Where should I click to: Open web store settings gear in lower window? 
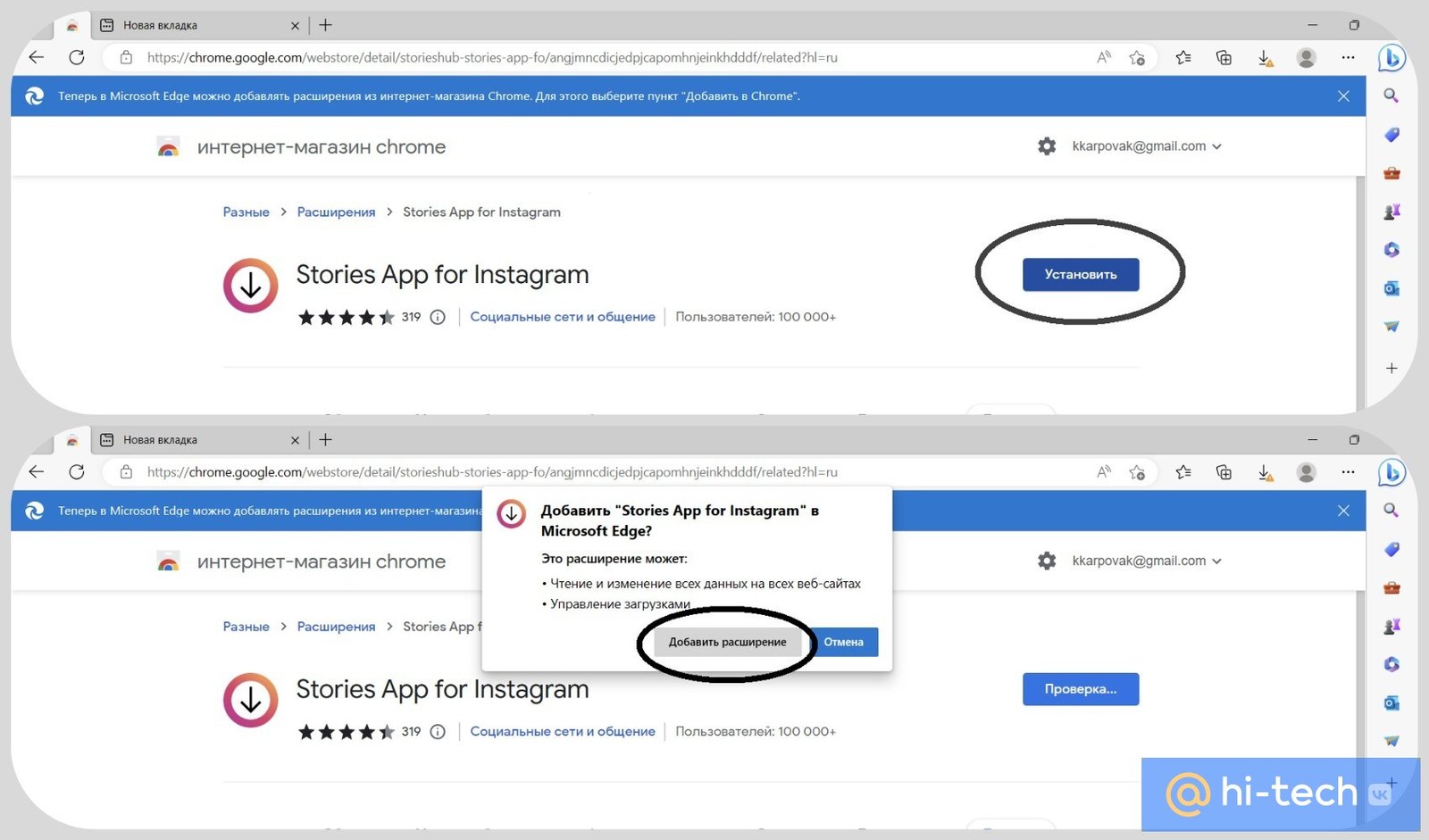click(1047, 561)
